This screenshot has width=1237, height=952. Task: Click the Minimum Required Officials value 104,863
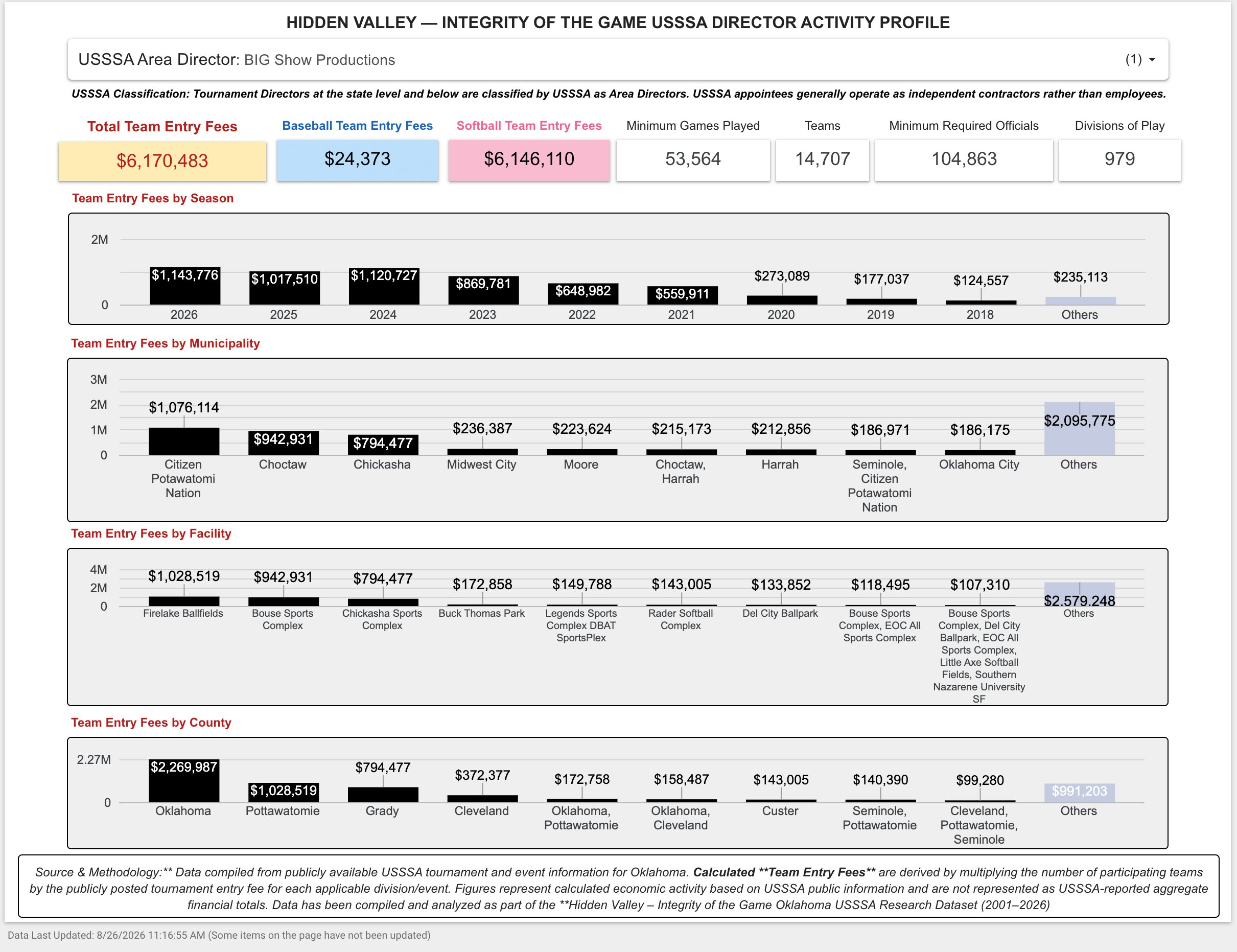pyautogui.click(x=964, y=159)
